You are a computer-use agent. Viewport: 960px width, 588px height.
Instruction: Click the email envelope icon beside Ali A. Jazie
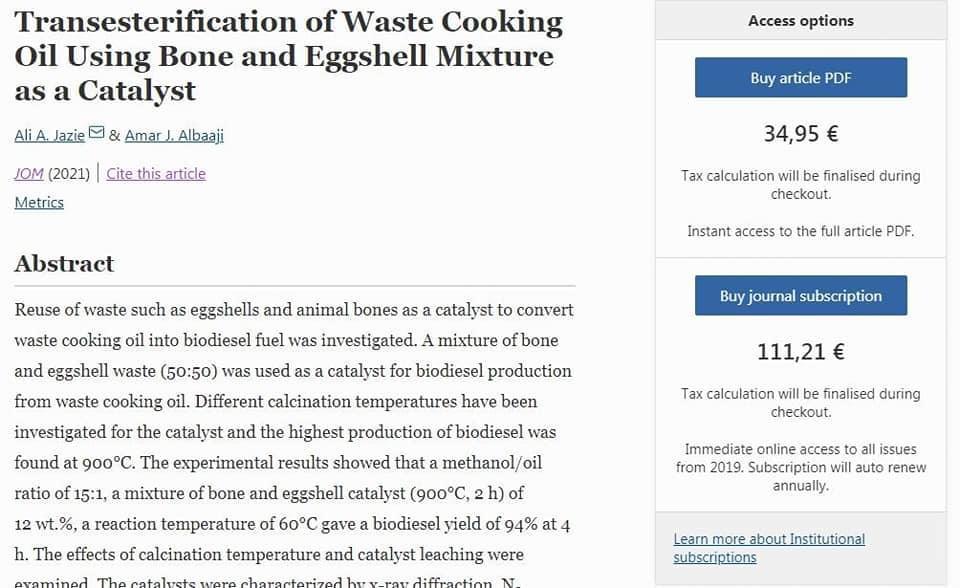tap(97, 132)
